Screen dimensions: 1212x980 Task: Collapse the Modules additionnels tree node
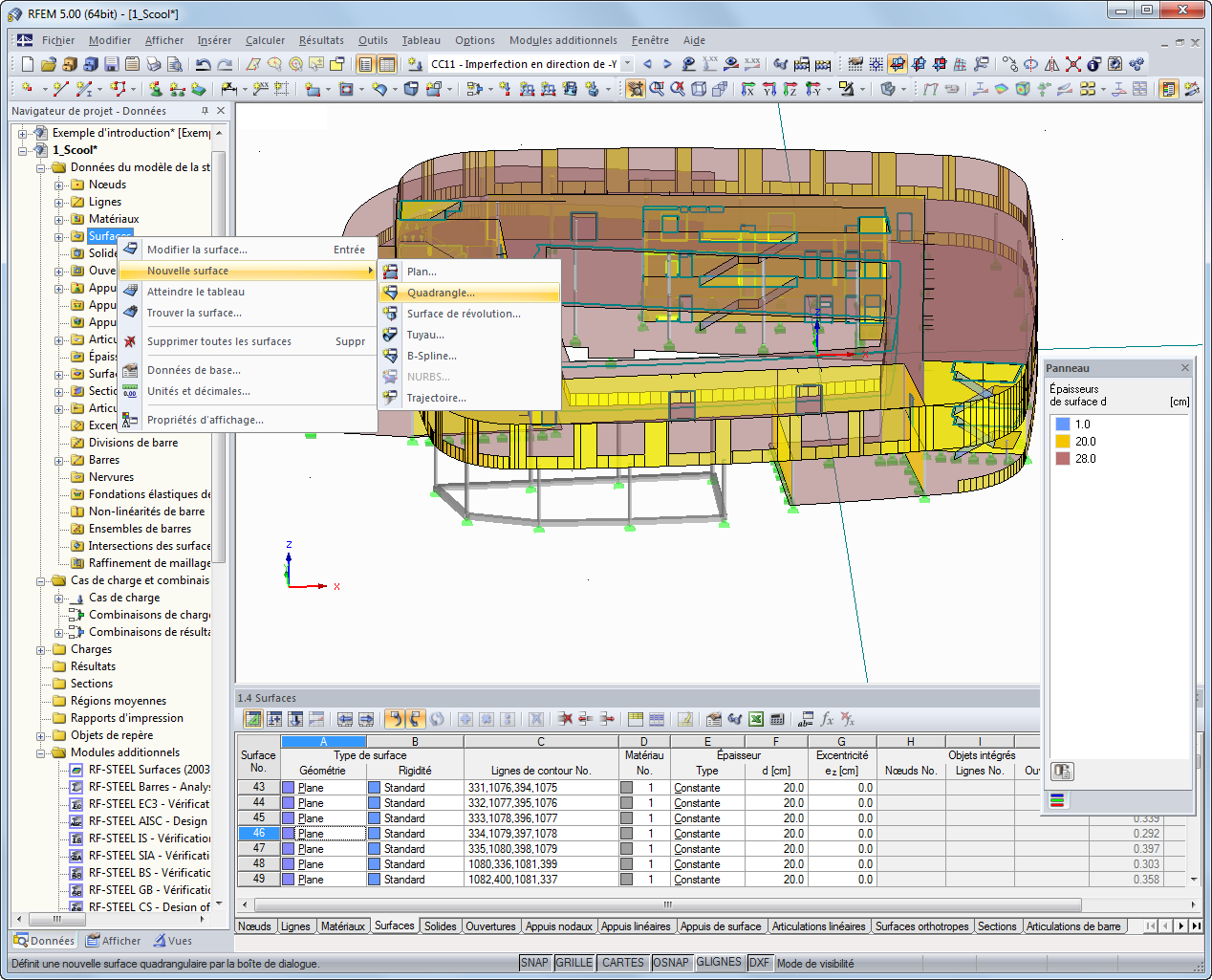point(41,753)
